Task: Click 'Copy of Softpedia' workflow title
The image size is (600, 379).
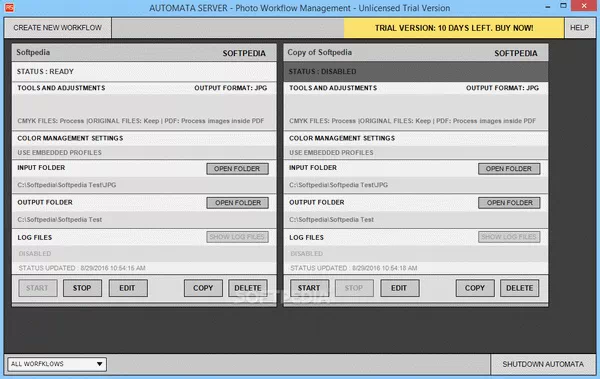Action: point(320,52)
